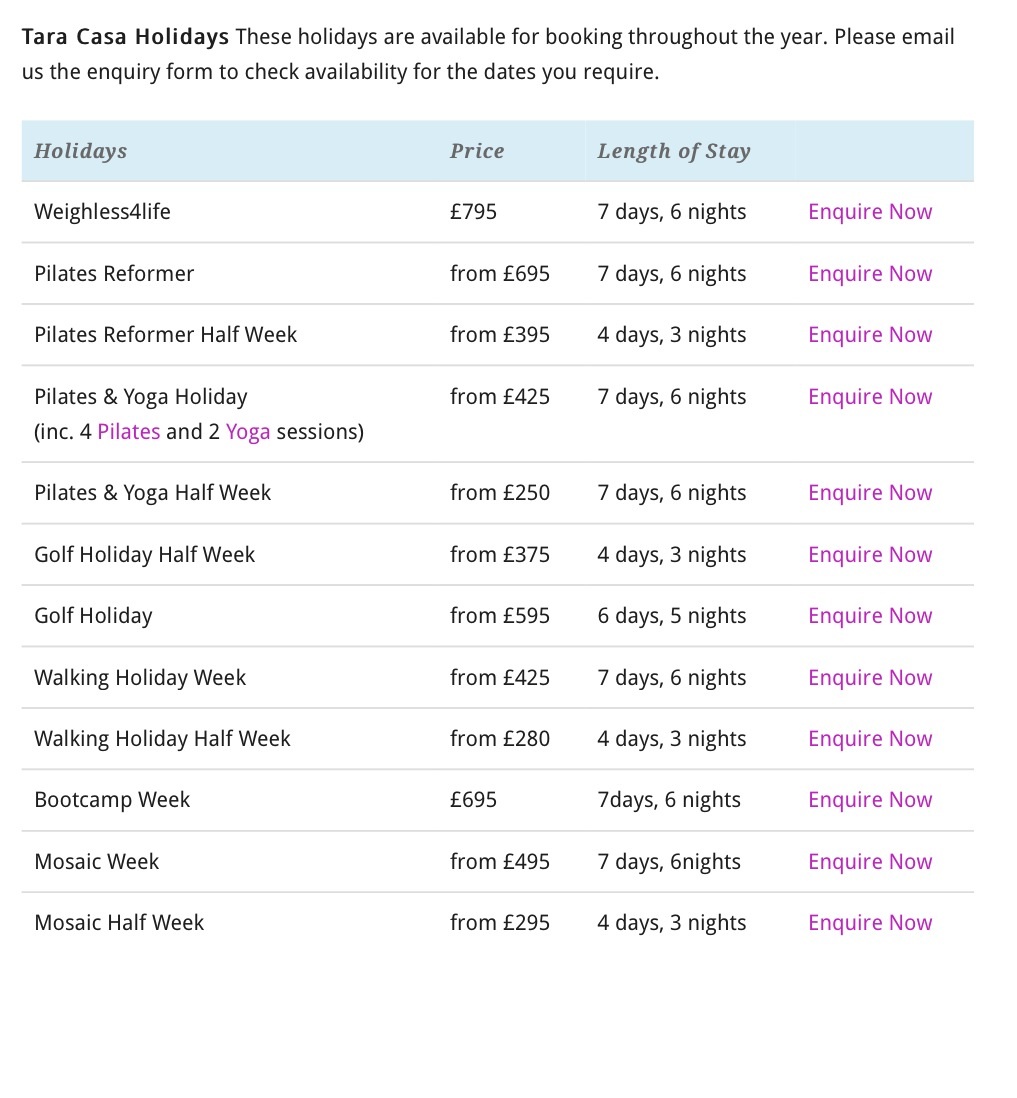Click Enquire Now for Bootcamp Week

coord(869,800)
